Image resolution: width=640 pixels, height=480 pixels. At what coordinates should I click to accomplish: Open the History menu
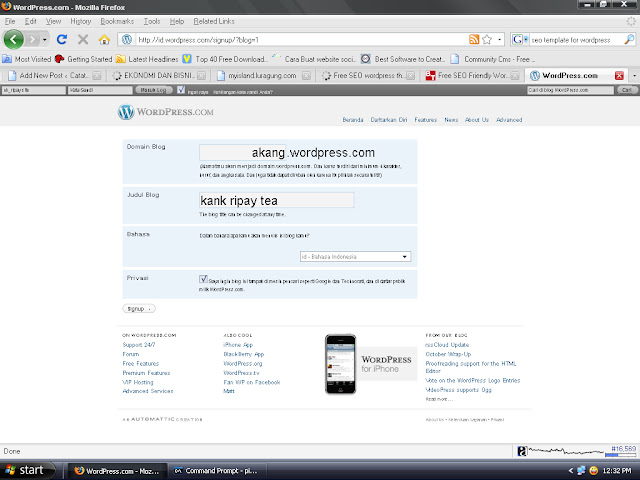pyautogui.click(x=80, y=21)
